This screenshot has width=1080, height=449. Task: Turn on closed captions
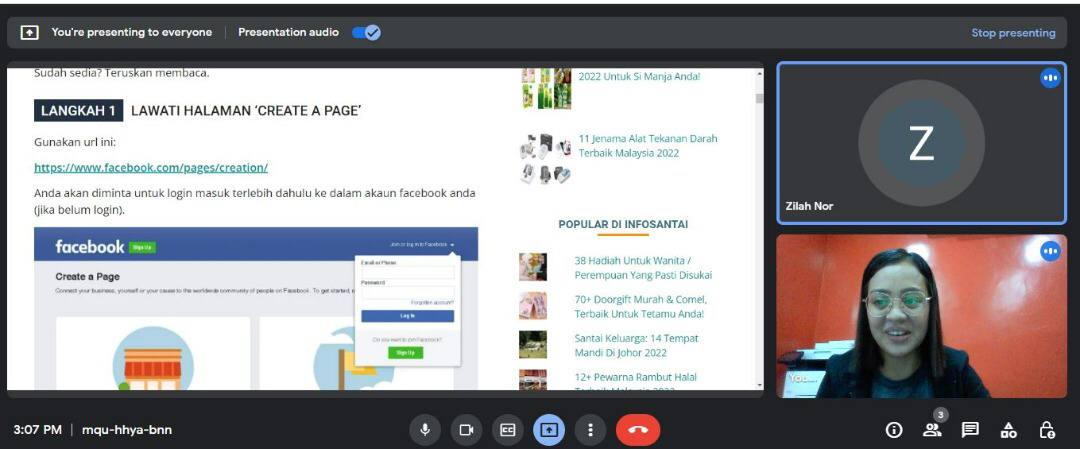[x=508, y=430]
